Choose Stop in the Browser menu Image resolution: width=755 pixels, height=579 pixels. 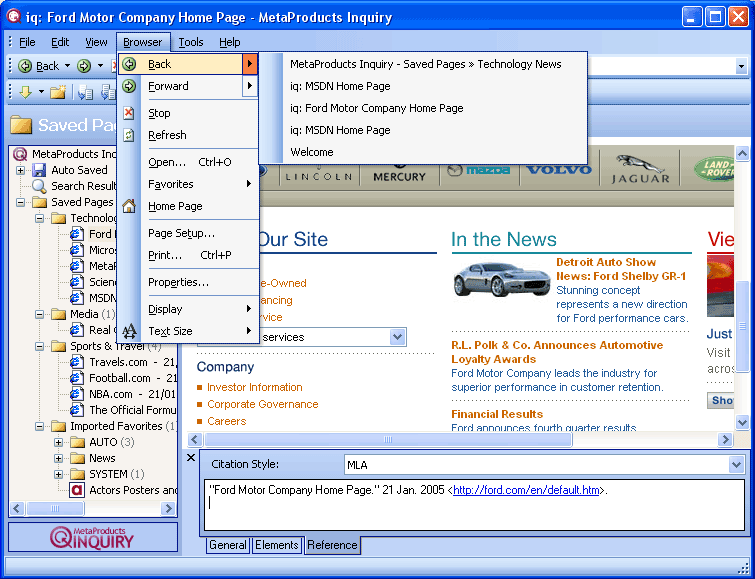[x=188, y=113]
